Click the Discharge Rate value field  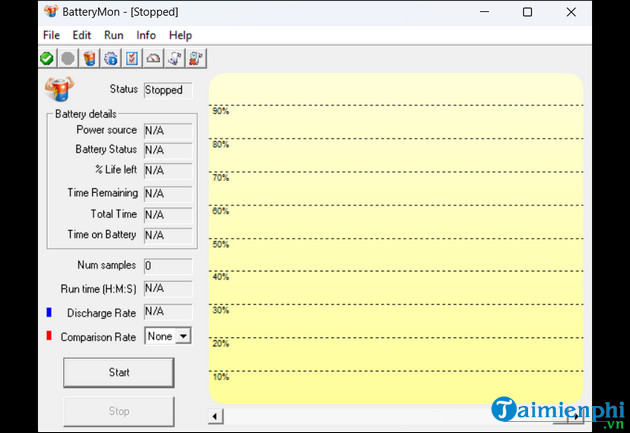coord(168,312)
